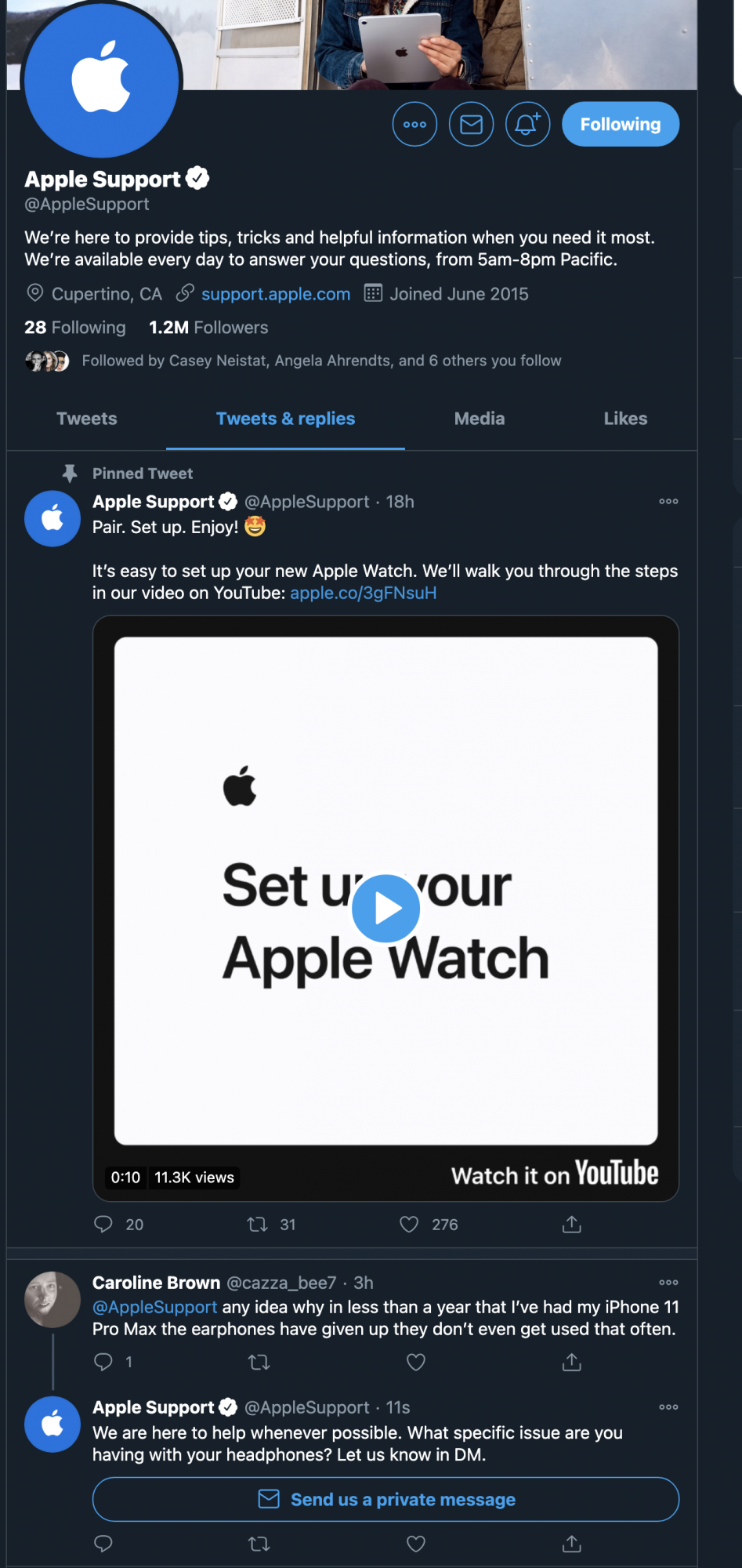Open more options on pinned tweet
Viewport: 742px width, 1568px height.
[x=668, y=501]
